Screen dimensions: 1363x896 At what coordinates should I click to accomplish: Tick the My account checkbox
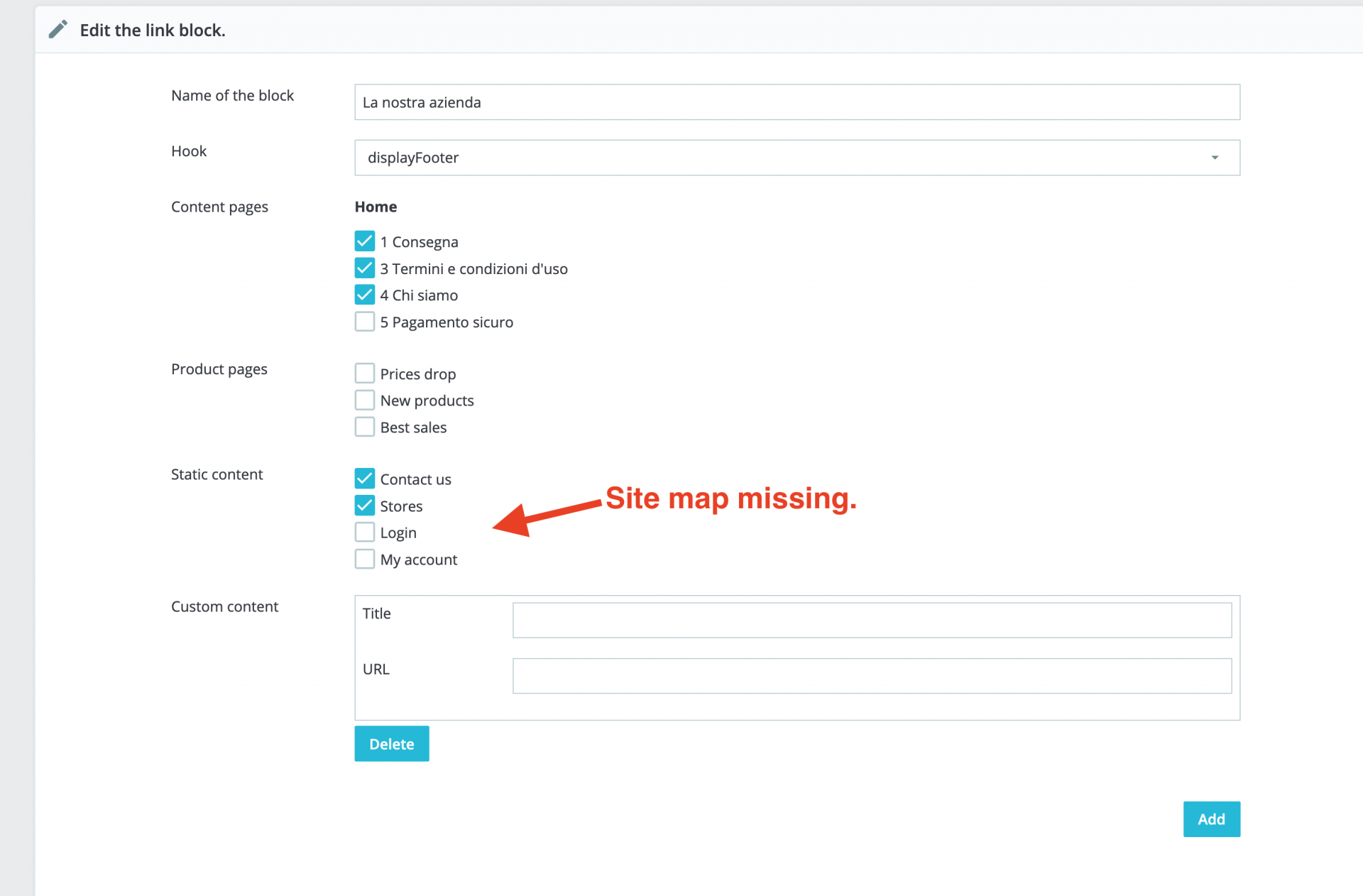[x=364, y=559]
